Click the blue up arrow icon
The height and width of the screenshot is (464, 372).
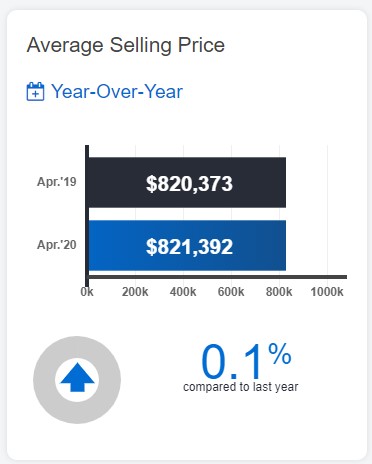tap(77, 377)
